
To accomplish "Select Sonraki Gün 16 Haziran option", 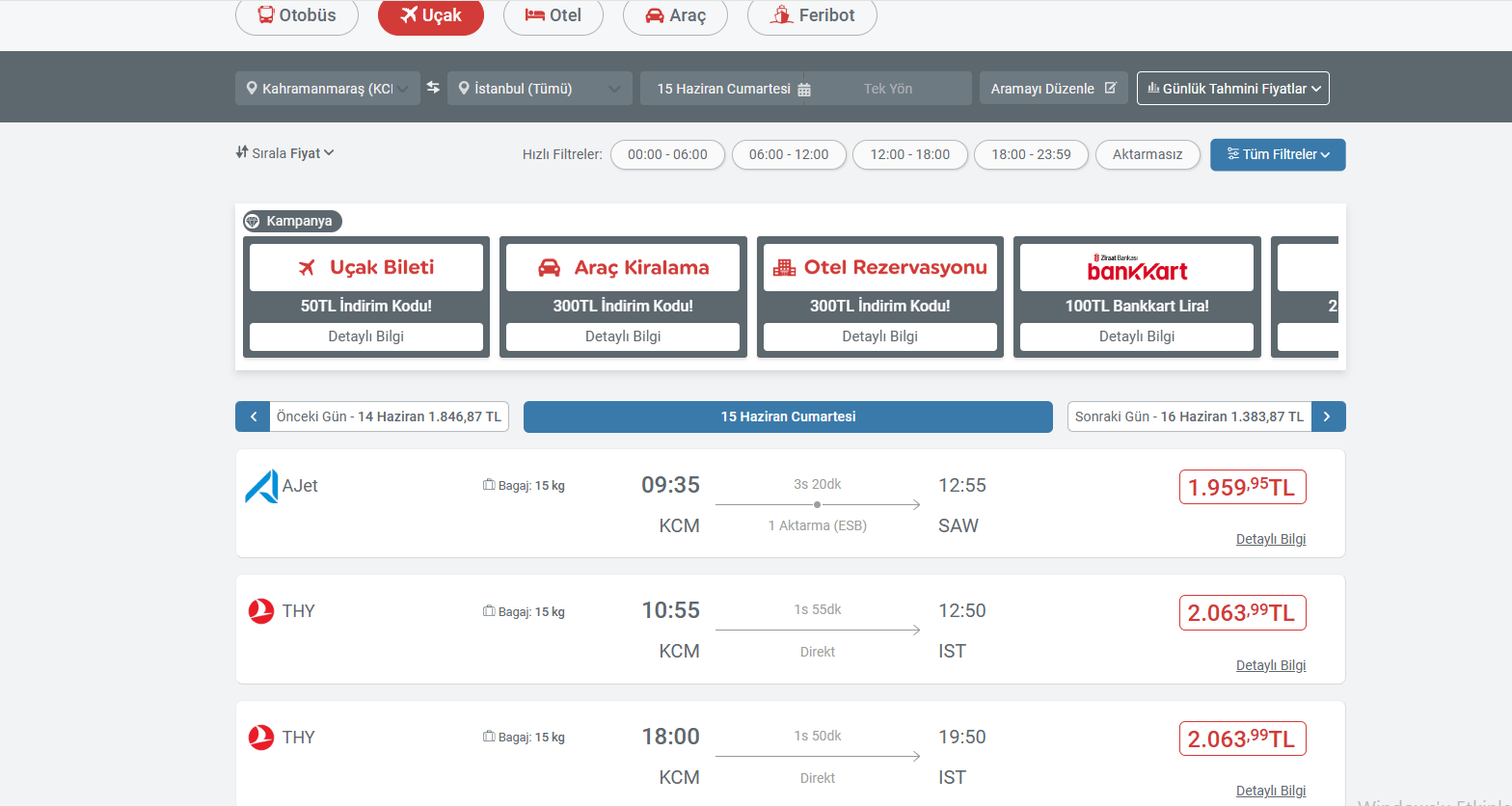I will coord(1189,416).
